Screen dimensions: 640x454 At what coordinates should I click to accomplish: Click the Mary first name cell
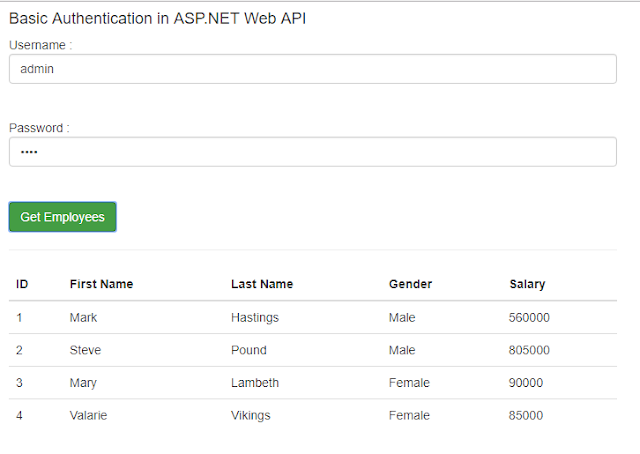[83, 383]
